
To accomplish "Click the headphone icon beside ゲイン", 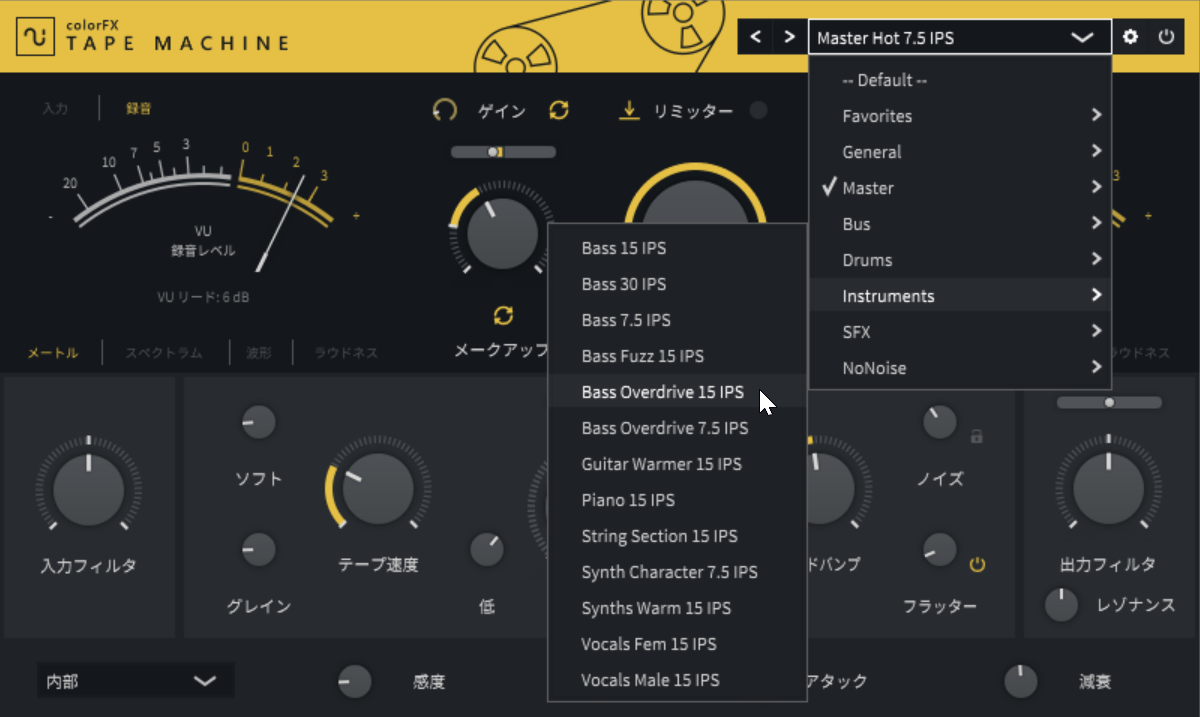I will 443,110.
